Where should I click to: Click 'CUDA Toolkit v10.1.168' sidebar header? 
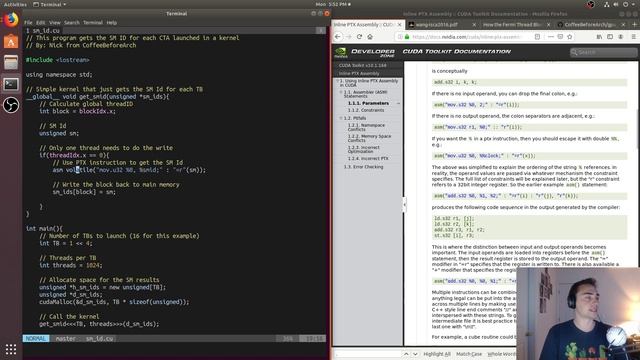(x=362, y=65)
